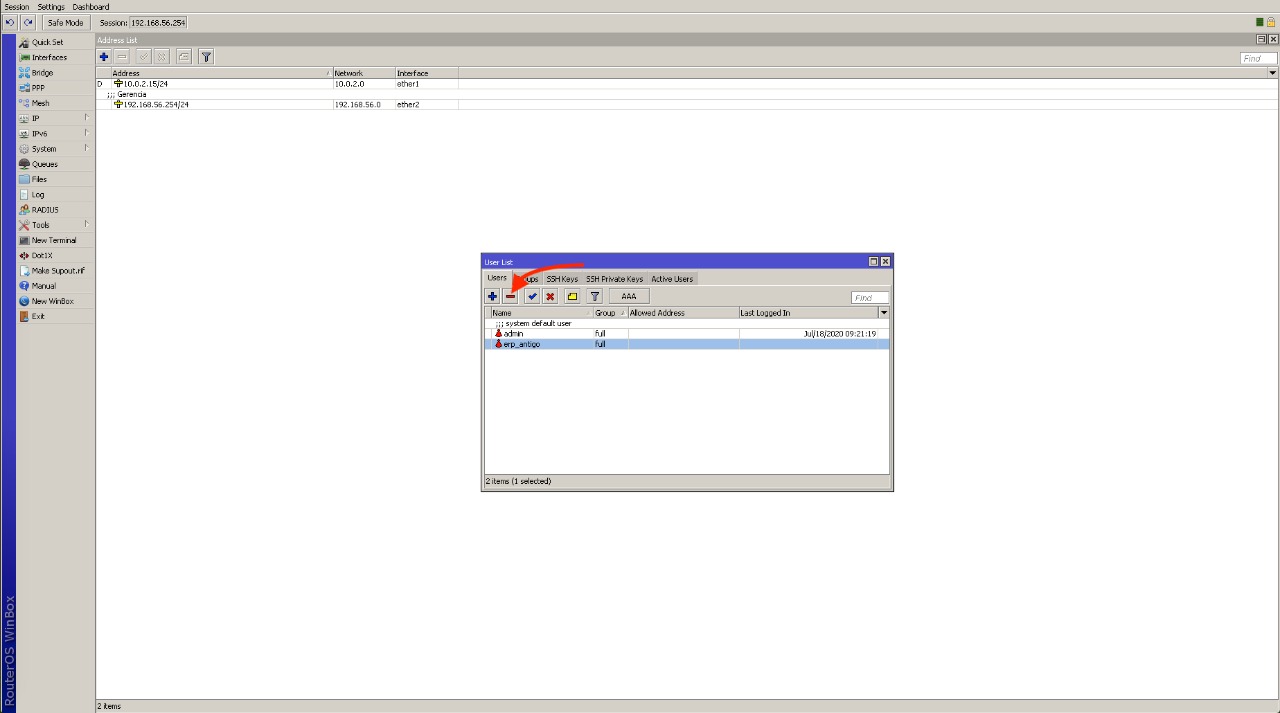Switch to the SSH Private Keys tab
Image resolution: width=1280 pixels, height=713 pixels.
614,279
